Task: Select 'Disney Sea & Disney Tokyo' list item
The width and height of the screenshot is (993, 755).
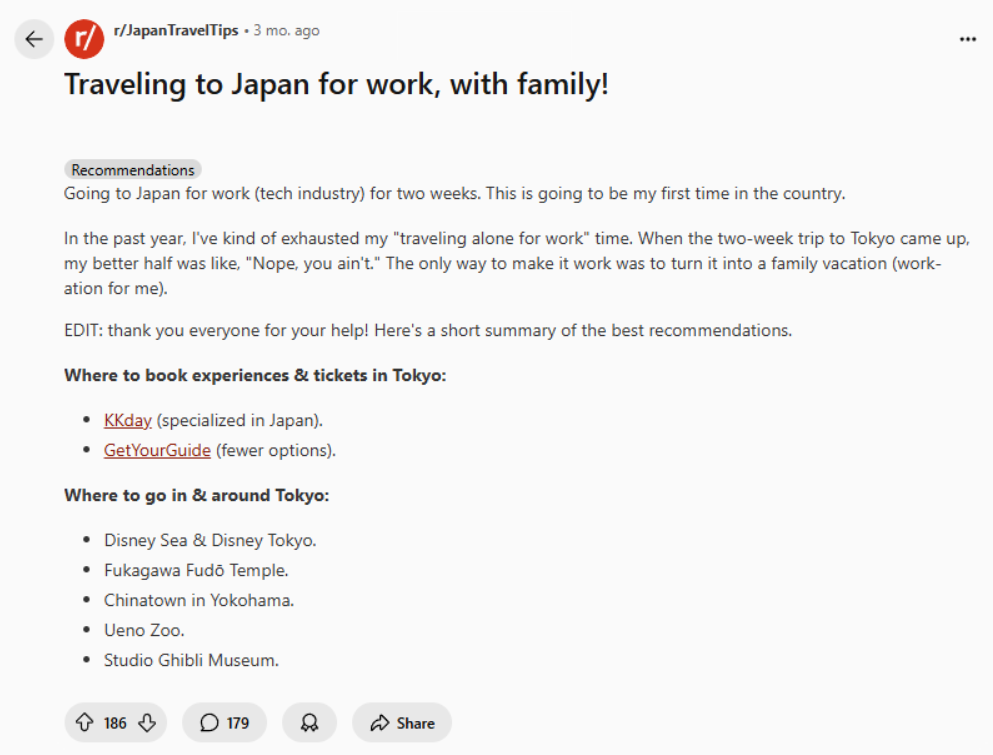Action: (x=210, y=540)
